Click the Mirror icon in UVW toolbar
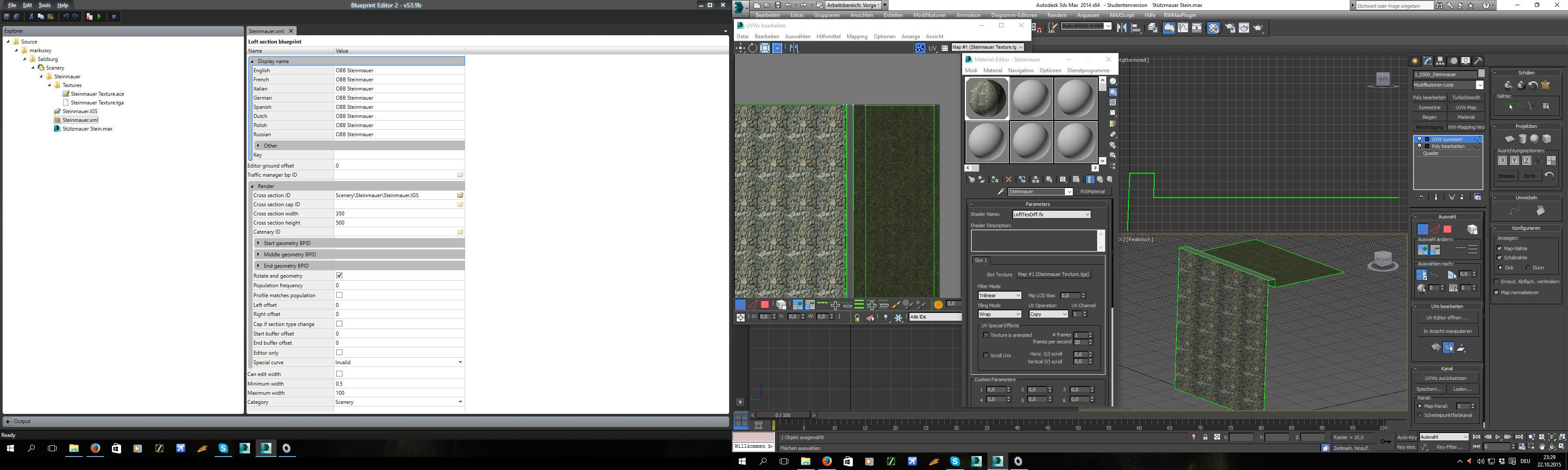This screenshot has height=470, width=1568. 794,49
